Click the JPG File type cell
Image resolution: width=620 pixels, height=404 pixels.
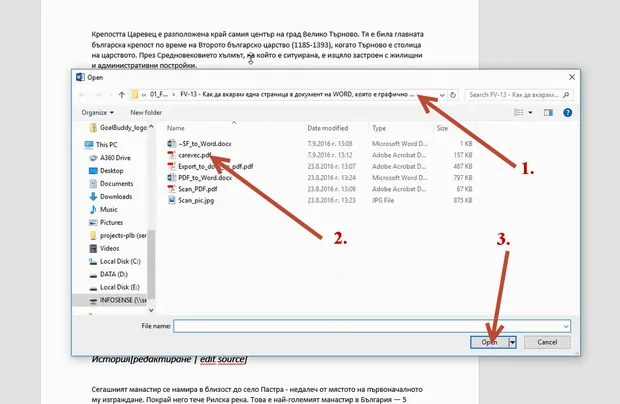click(383, 200)
